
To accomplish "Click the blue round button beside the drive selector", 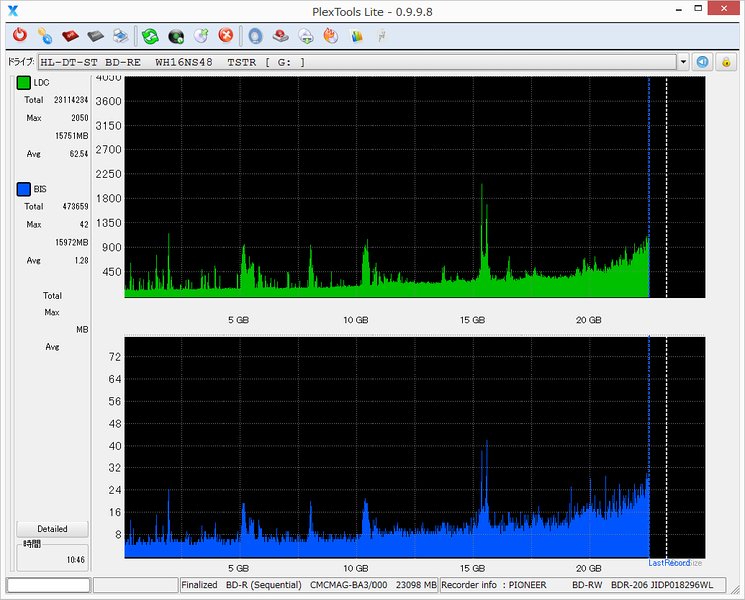I will pos(702,62).
